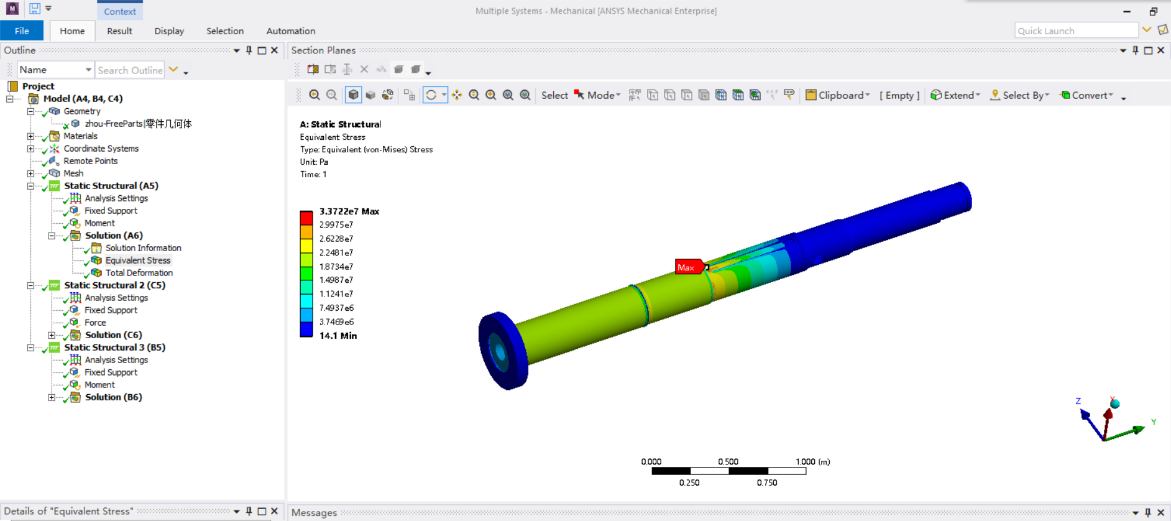Expand the Coordinate Systems node
Screen dimensions: 1171x521
point(31,149)
